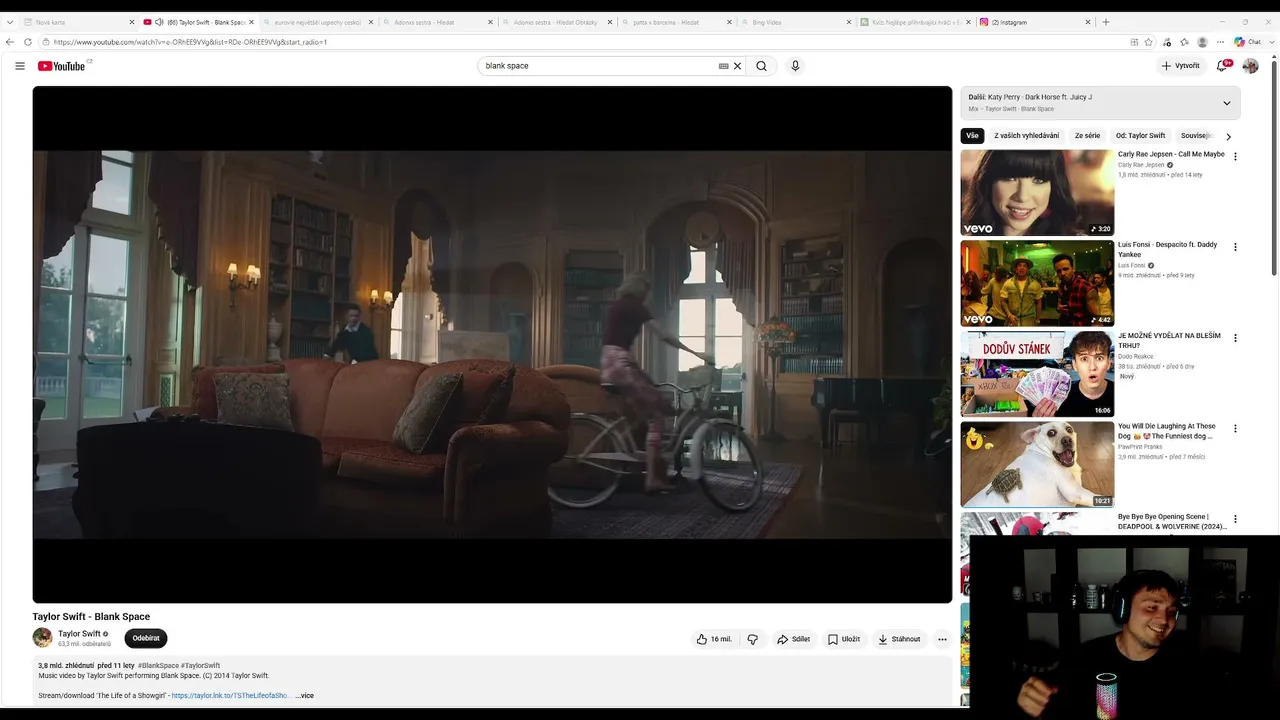Open the Carly Rae Jepsen video thumbnail

click(x=1037, y=193)
